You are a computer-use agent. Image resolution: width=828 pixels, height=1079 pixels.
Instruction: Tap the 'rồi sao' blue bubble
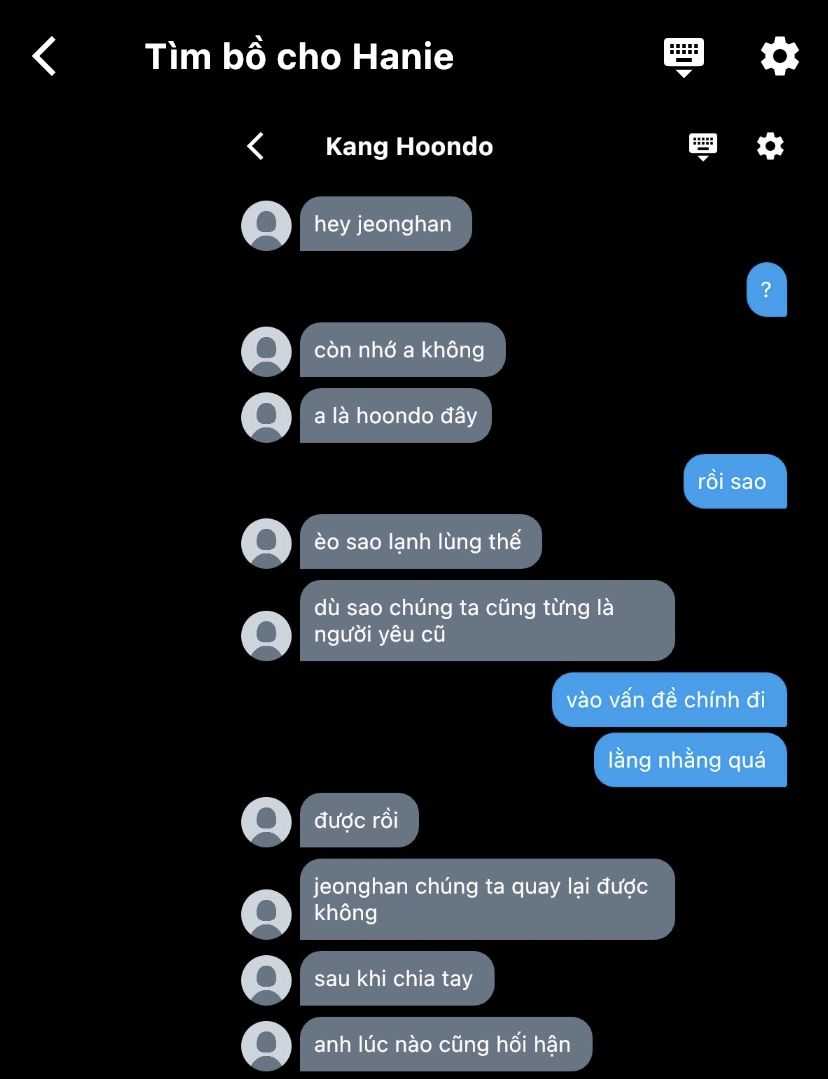(734, 481)
